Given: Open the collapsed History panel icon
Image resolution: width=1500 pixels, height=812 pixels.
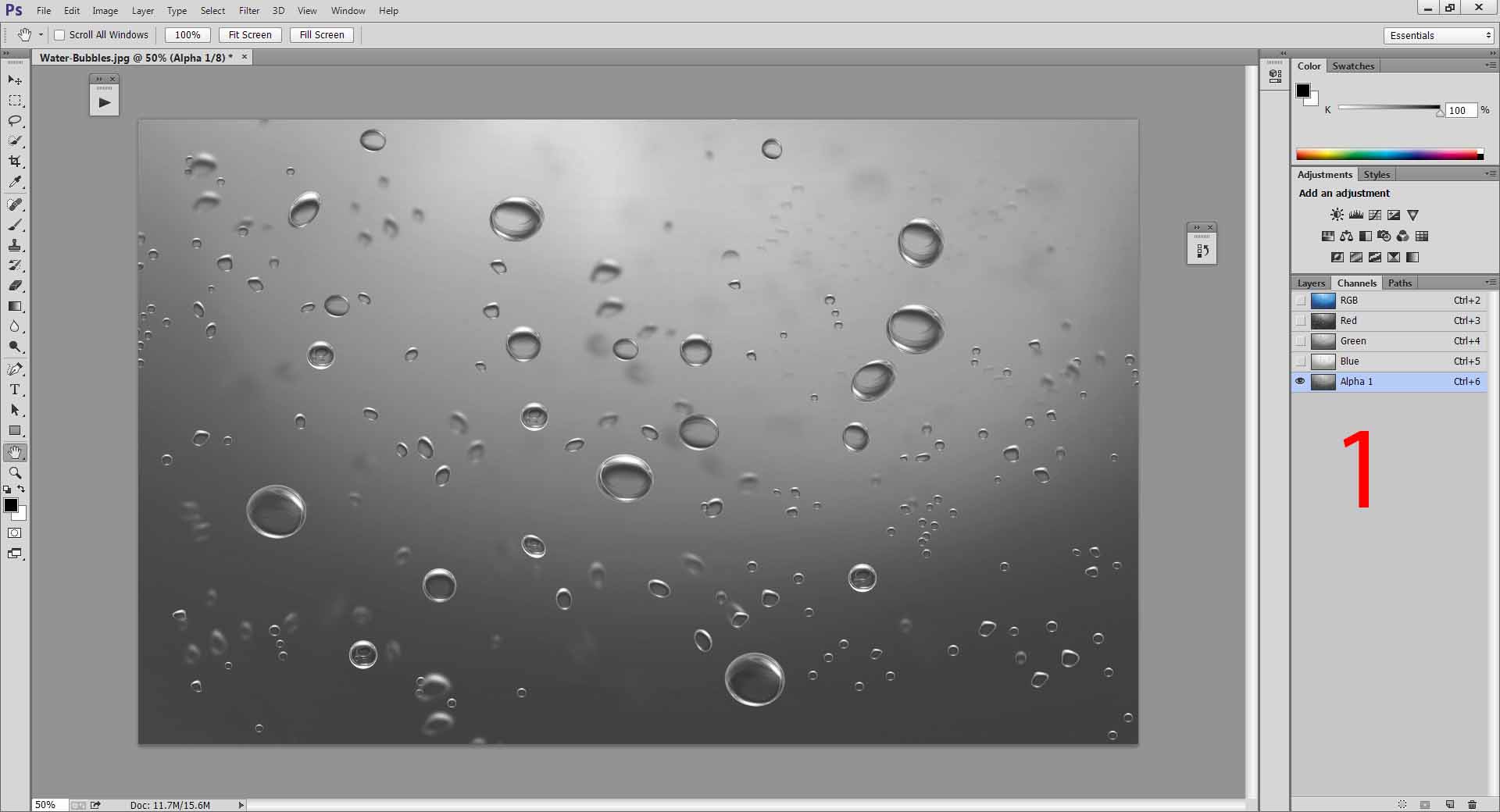Looking at the screenshot, I should coord(1202,251).
